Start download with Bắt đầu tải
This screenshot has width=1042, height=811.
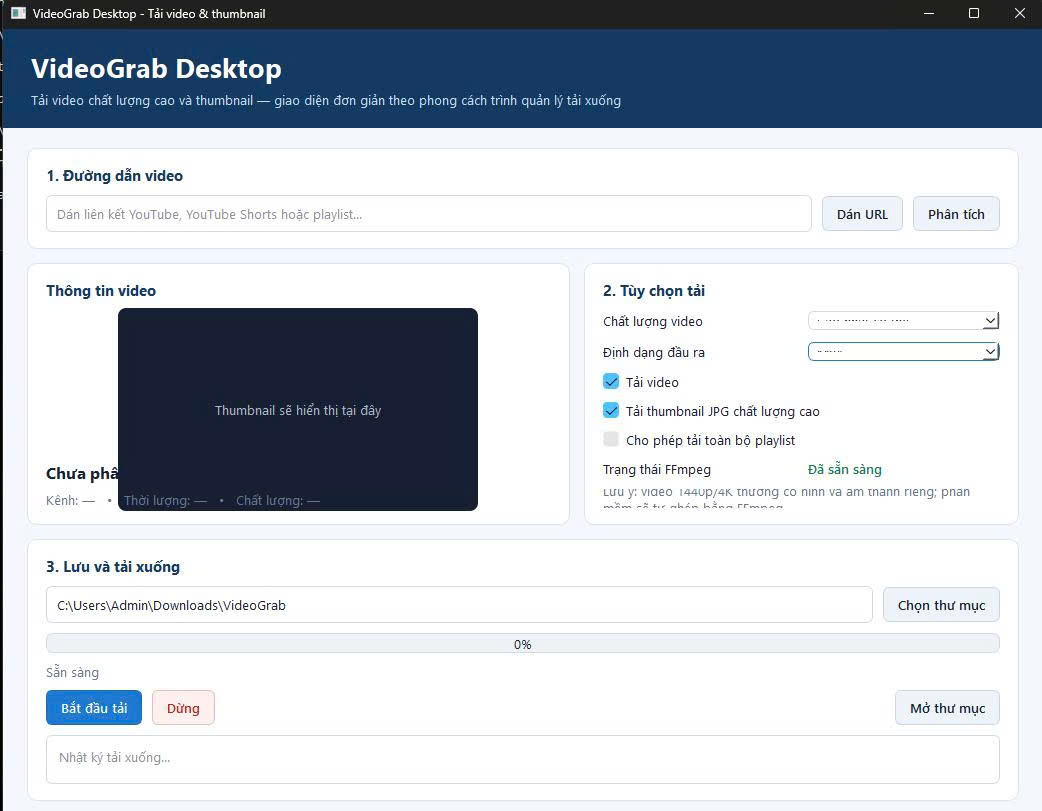click(x=94, y=708)
